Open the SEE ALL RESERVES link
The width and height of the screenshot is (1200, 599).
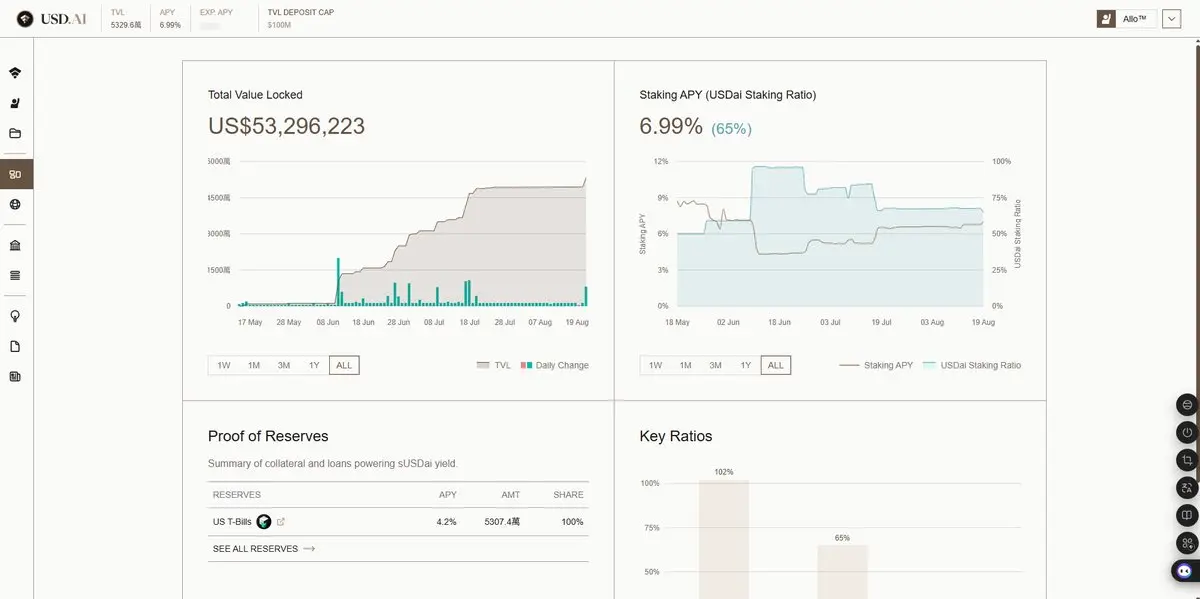click(264, 549)
